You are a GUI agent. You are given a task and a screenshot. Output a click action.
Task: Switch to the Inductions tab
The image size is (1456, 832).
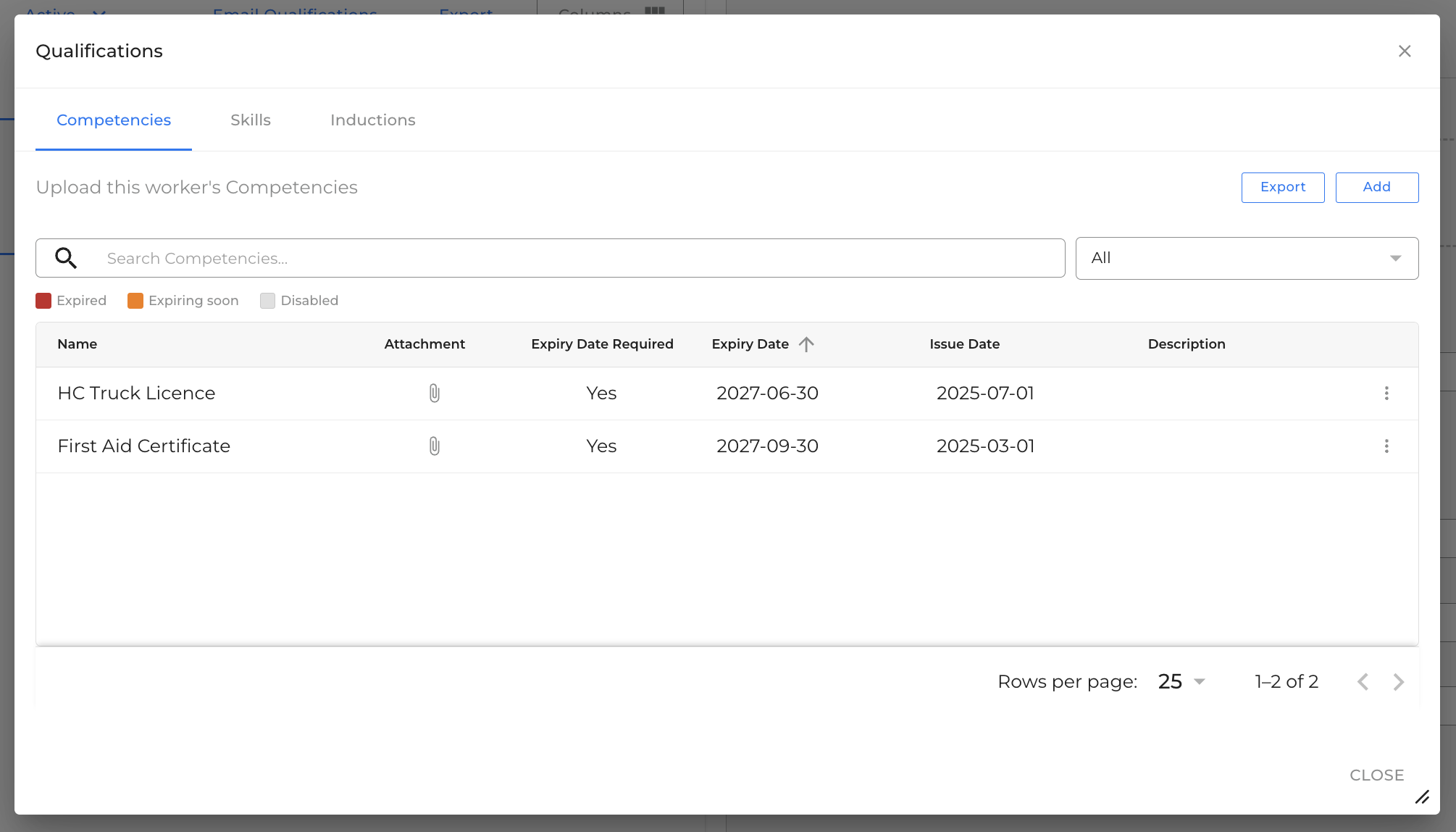(x=373, y=120)
